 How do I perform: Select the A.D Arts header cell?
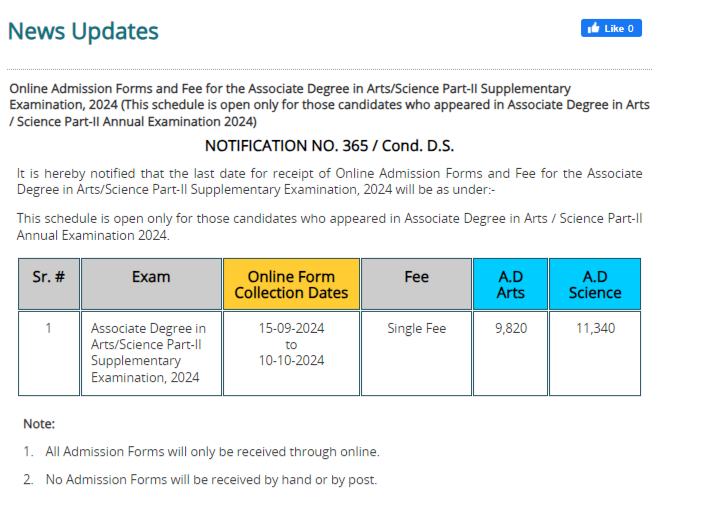(x=510, y=284)
